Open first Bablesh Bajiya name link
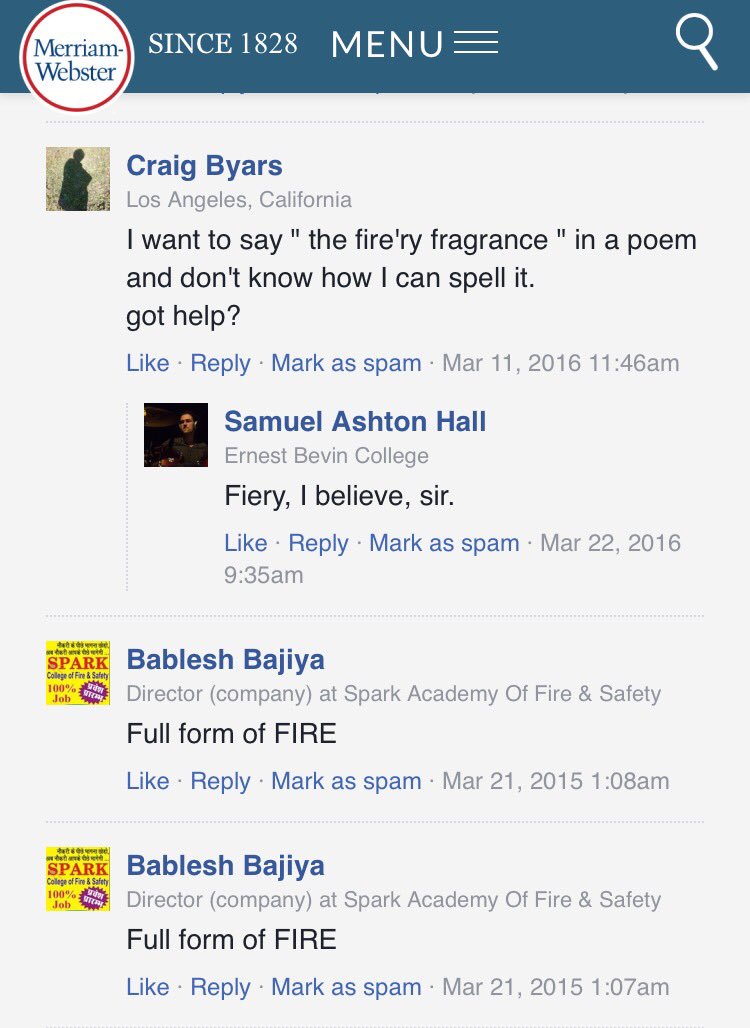The height and width of the screenshot is (1028, 750). pos(226,660)
